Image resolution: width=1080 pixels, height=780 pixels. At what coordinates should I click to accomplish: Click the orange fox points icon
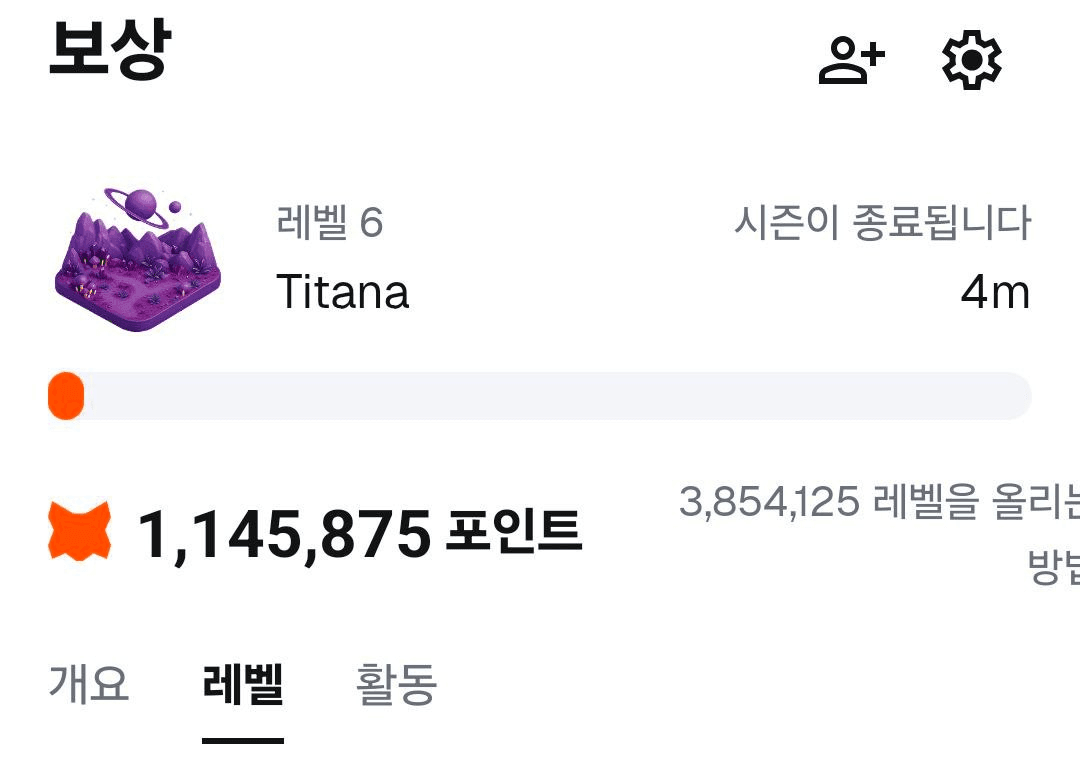tap(80, 532)
